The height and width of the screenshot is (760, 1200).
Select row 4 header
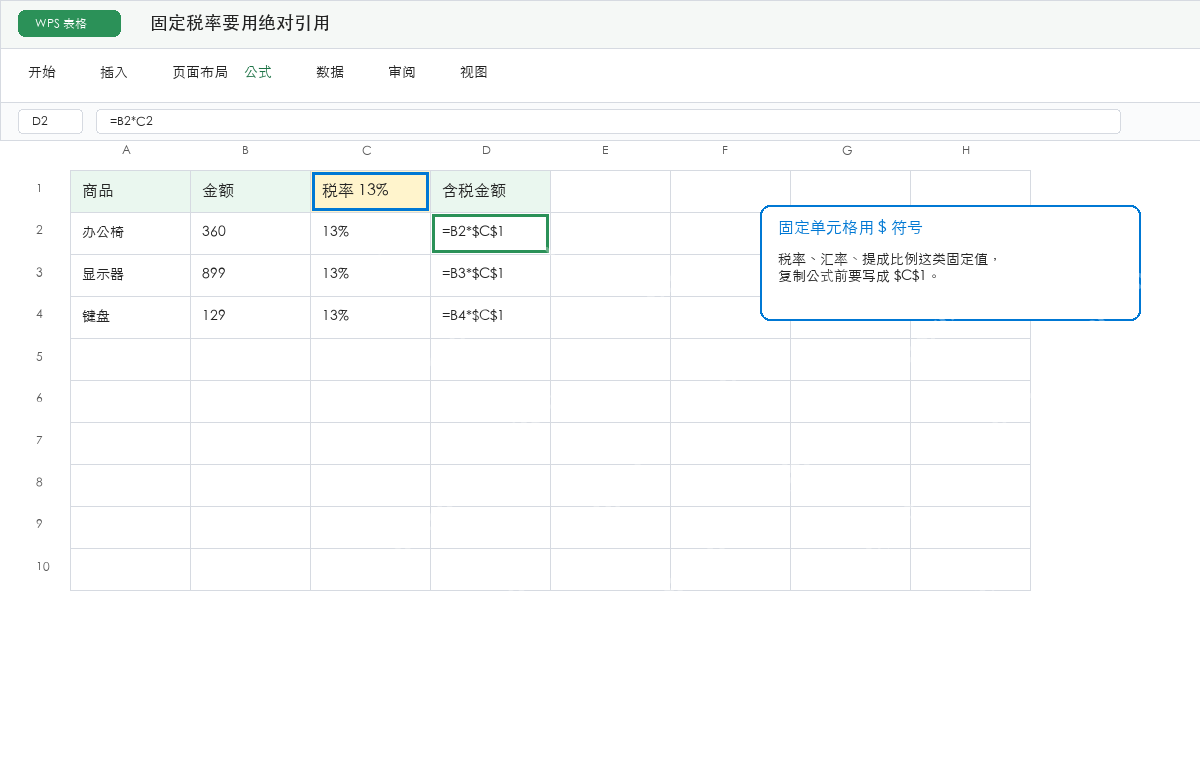tap(39, 314)
